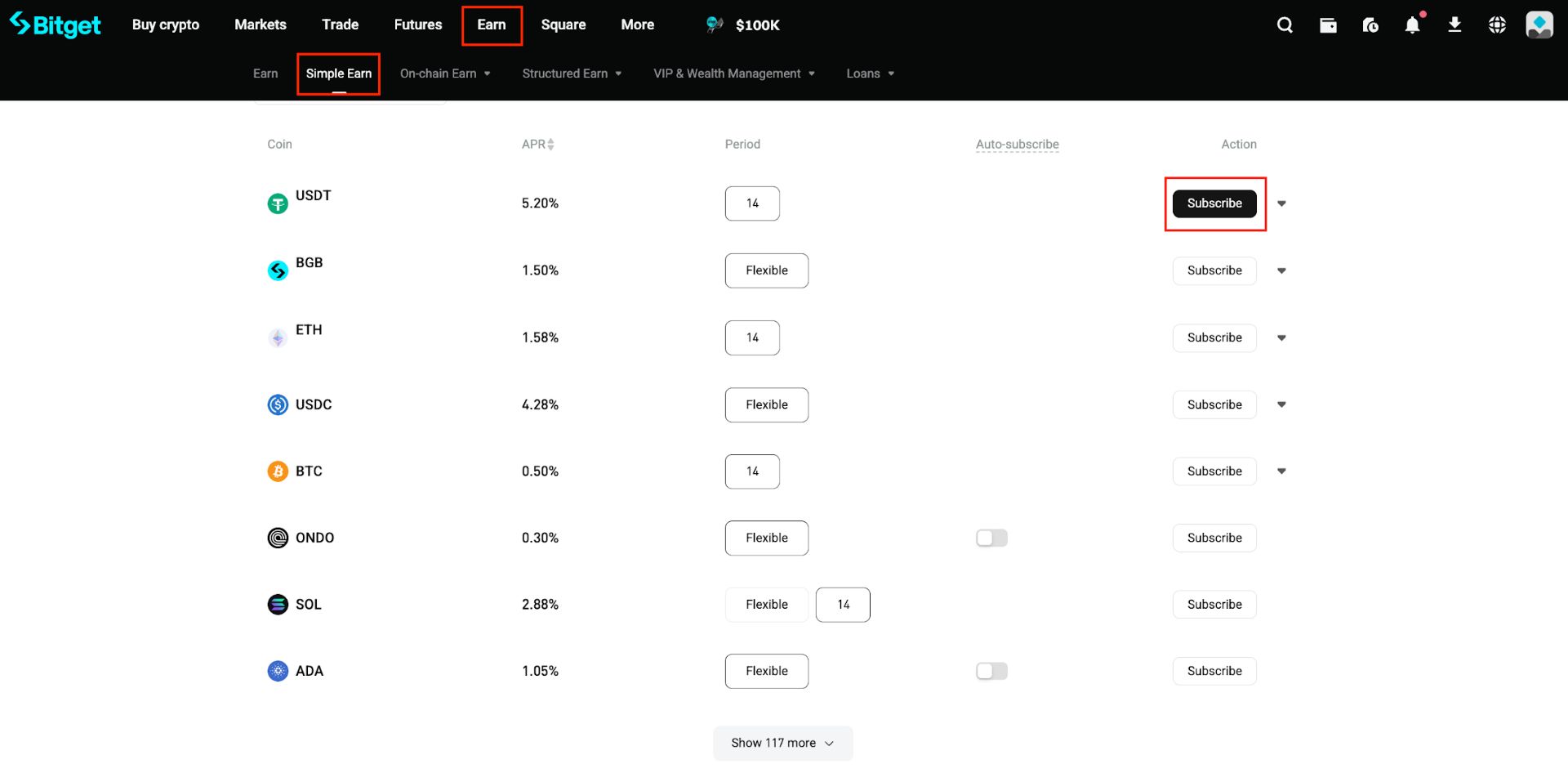
Task: Select the Flexible period for ADA
Action: pyautogui.click(x=767, y=671)
